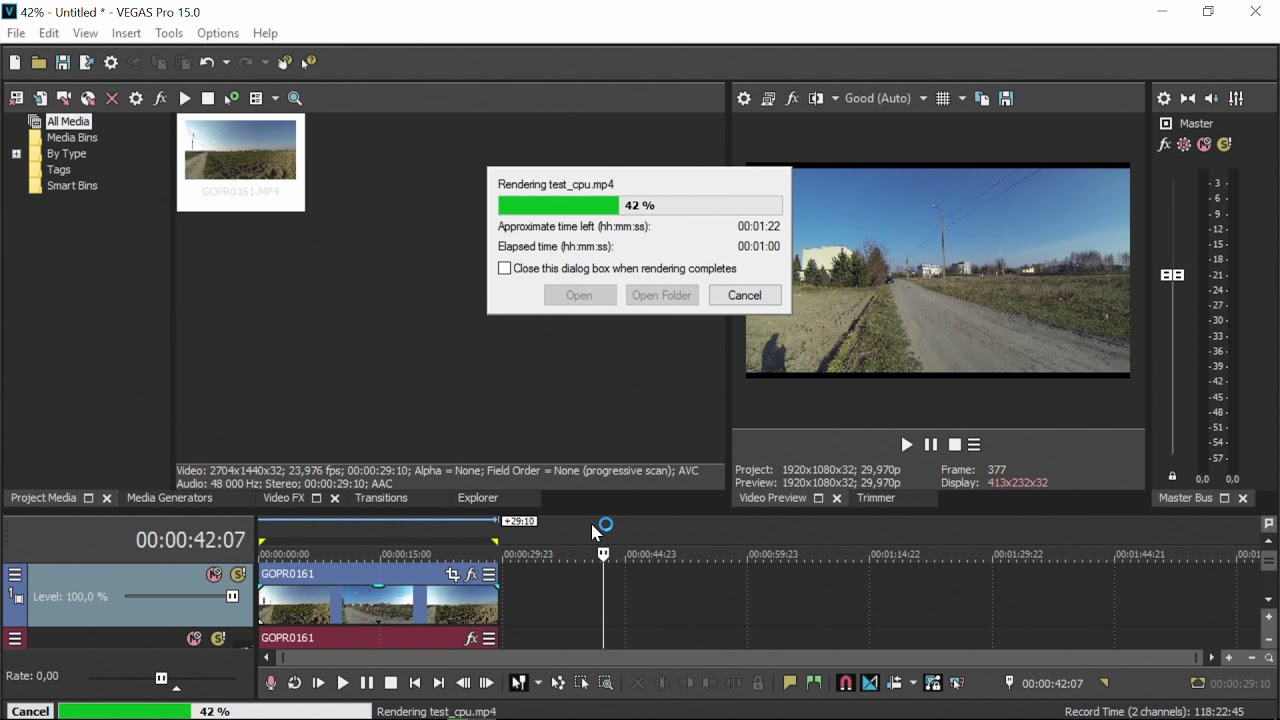The image size is (1280, 720).
Task: Click the Split Screen View icon in preview
Action: tap(817, 98)
